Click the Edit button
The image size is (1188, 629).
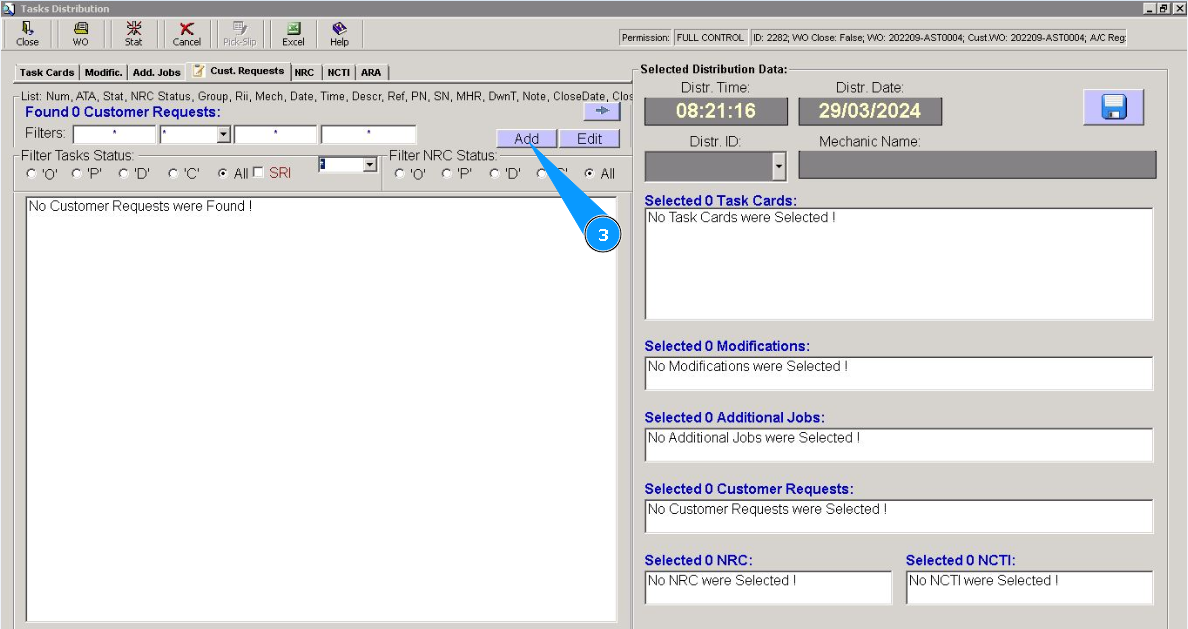tap(589, 139)
